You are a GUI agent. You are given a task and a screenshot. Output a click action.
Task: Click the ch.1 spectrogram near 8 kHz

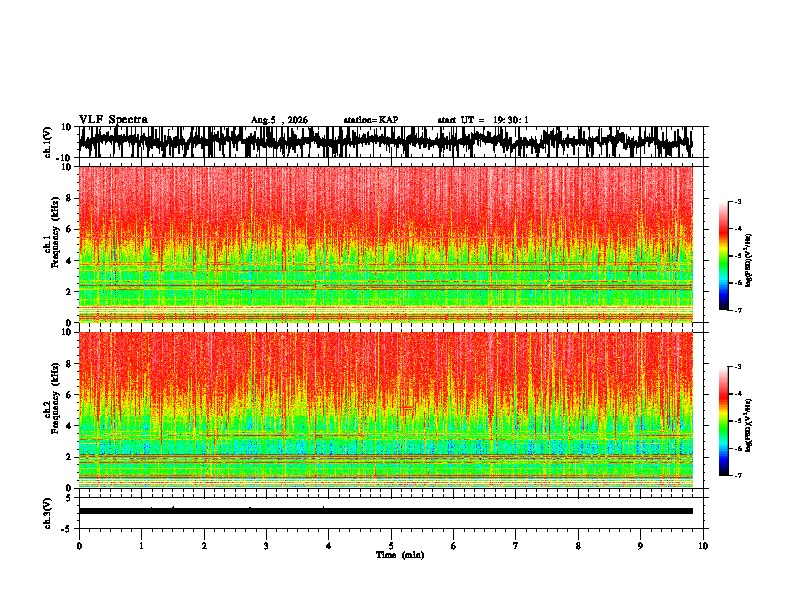pos(385,198)
